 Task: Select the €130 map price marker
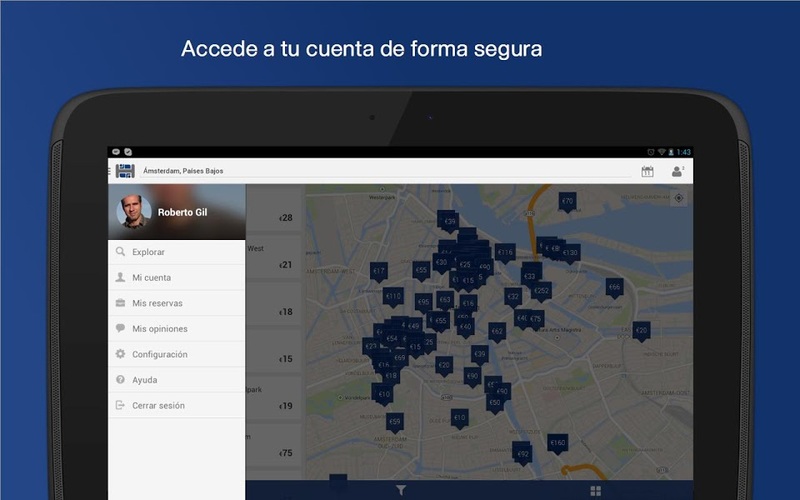pos(570,254)
